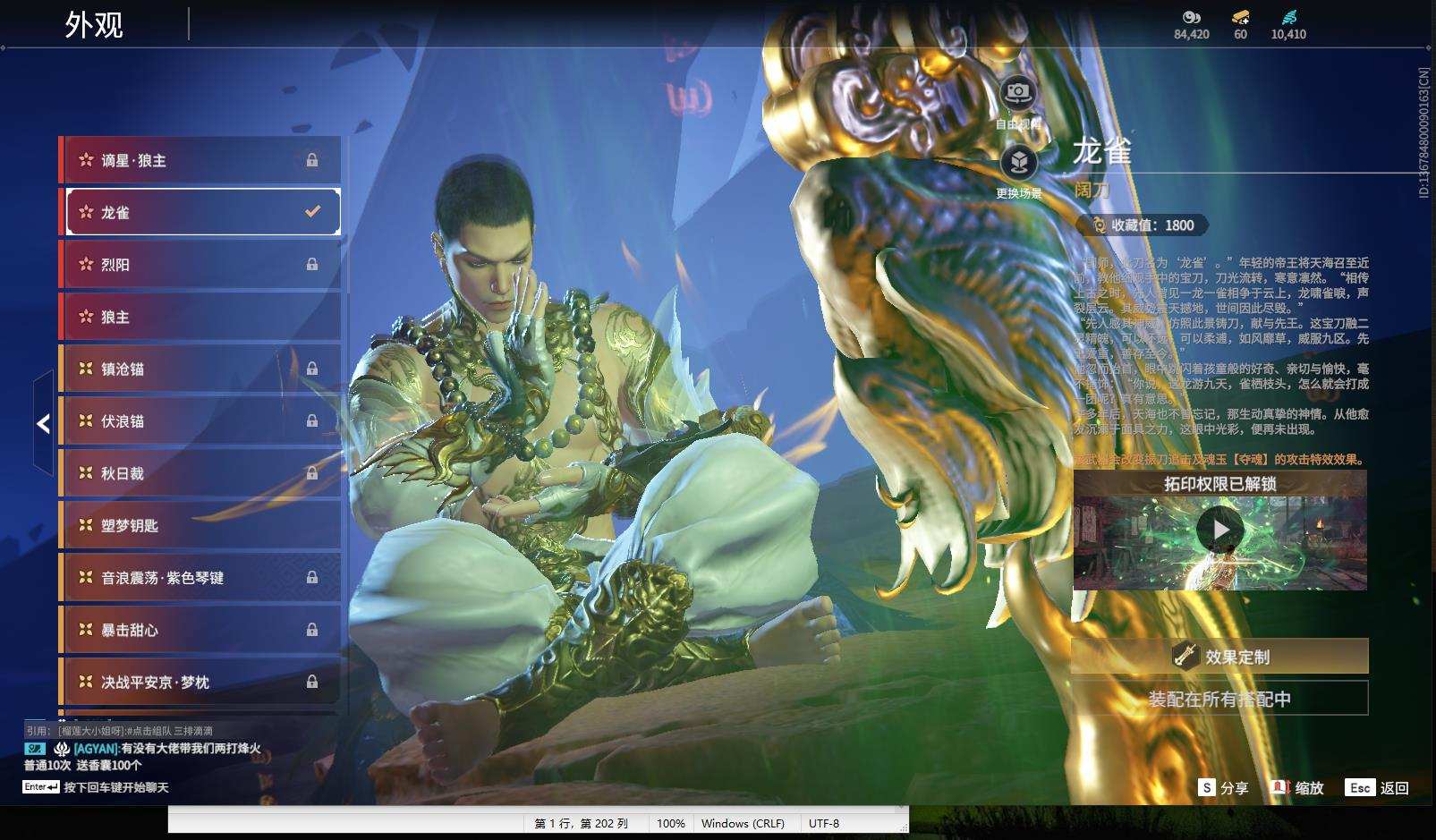Click UTF-8 encoding in Notepad status bar
Viewport: 1436px width, 840px height.
[x=824, y=823]
